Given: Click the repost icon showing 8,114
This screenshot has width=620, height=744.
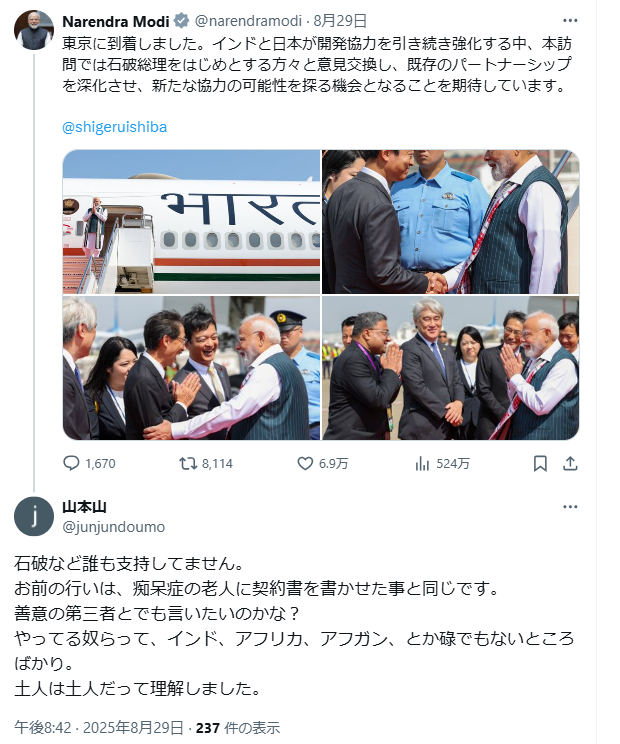Looking at the screenshot, I should [x=188, y=463].
